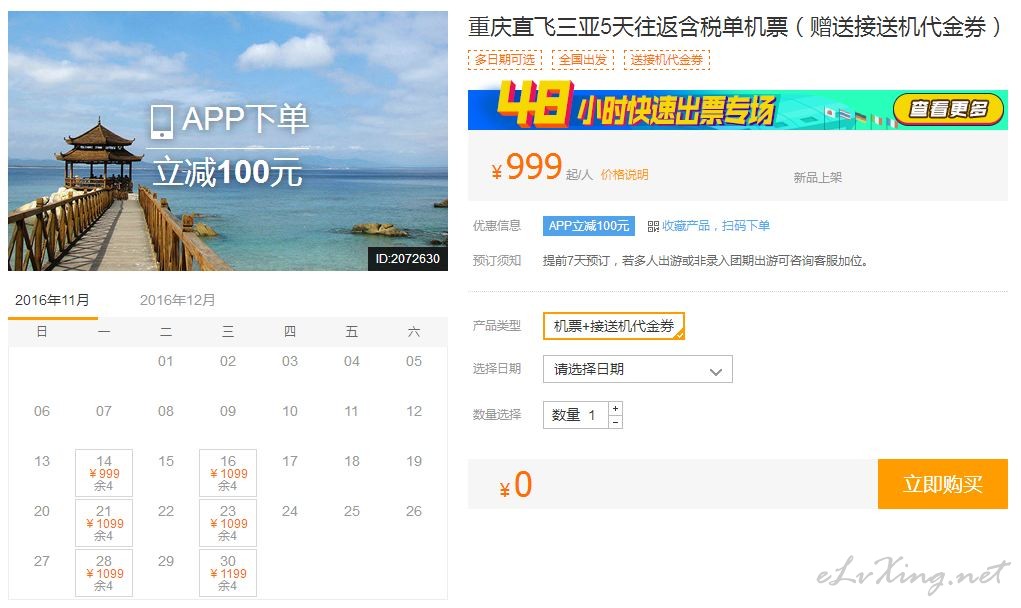Pick November 14 priced ¥999

click(104, 473)
